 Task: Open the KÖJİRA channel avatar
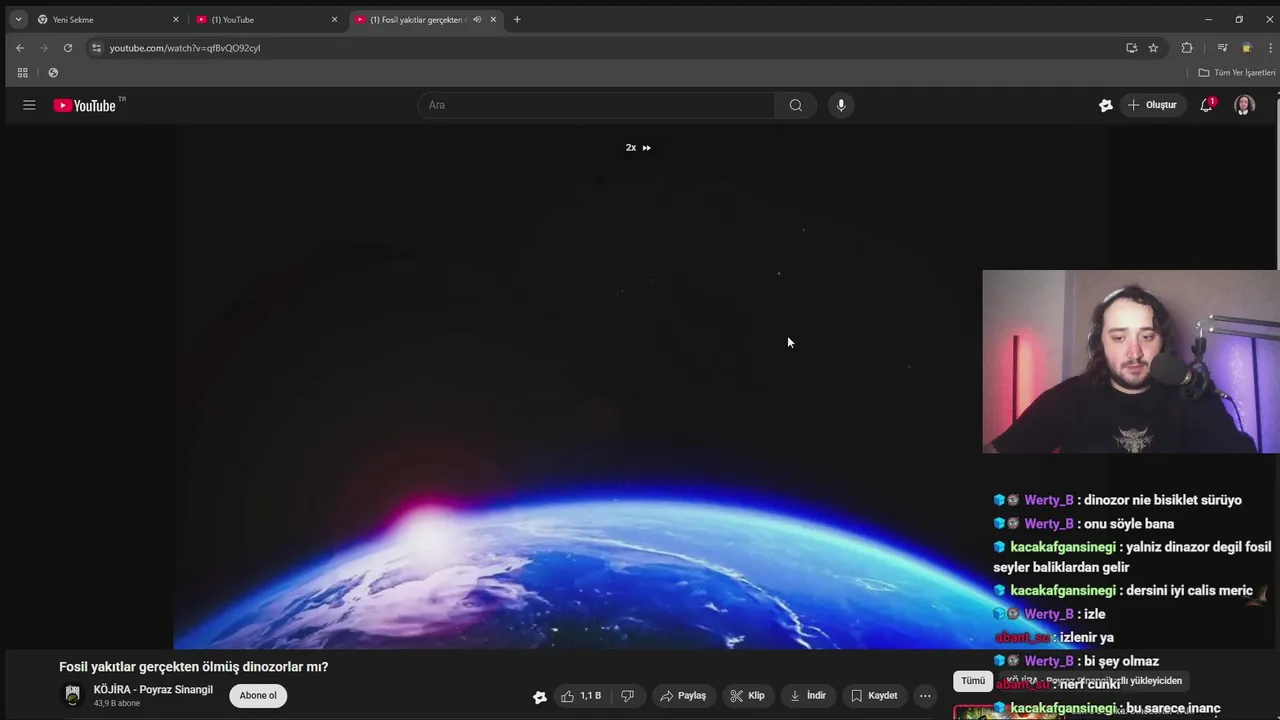72,696
